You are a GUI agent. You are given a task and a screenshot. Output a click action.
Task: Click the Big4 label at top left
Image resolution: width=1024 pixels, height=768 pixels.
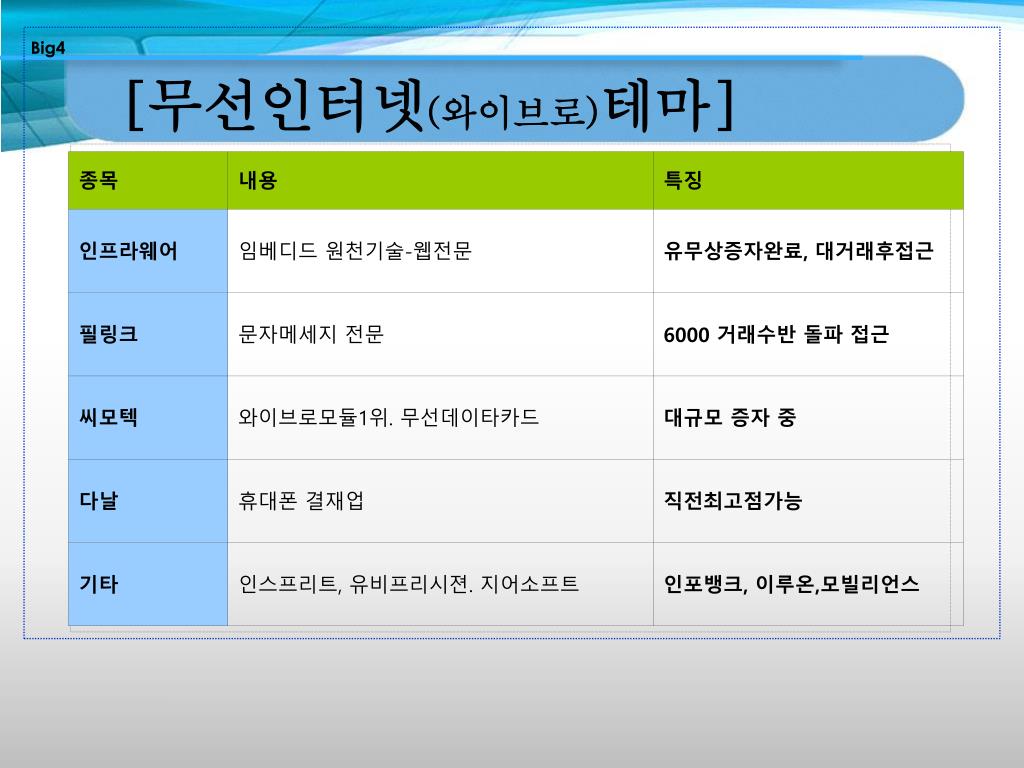point(48,48)
